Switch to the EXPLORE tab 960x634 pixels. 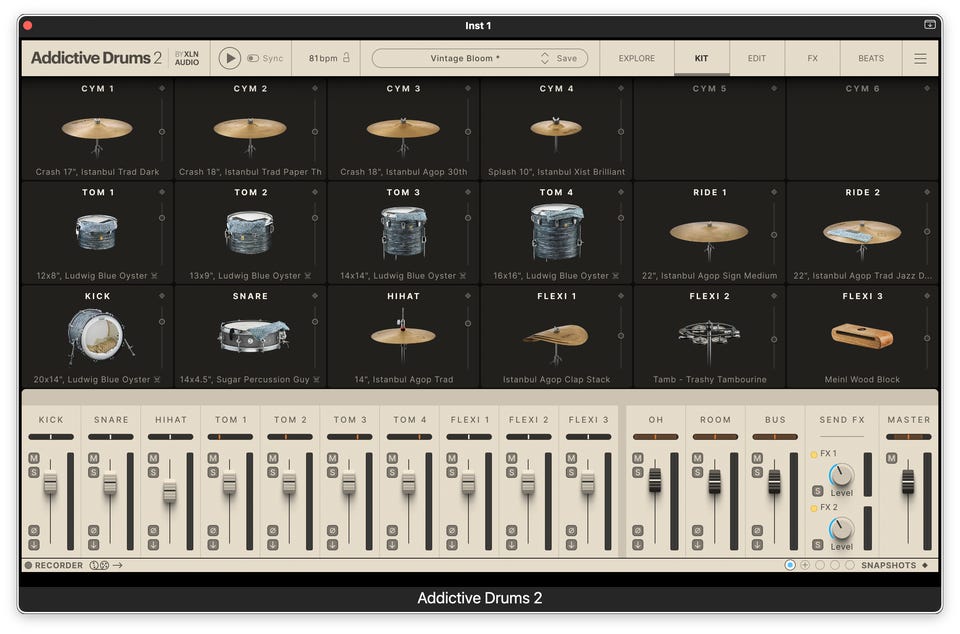636,58
